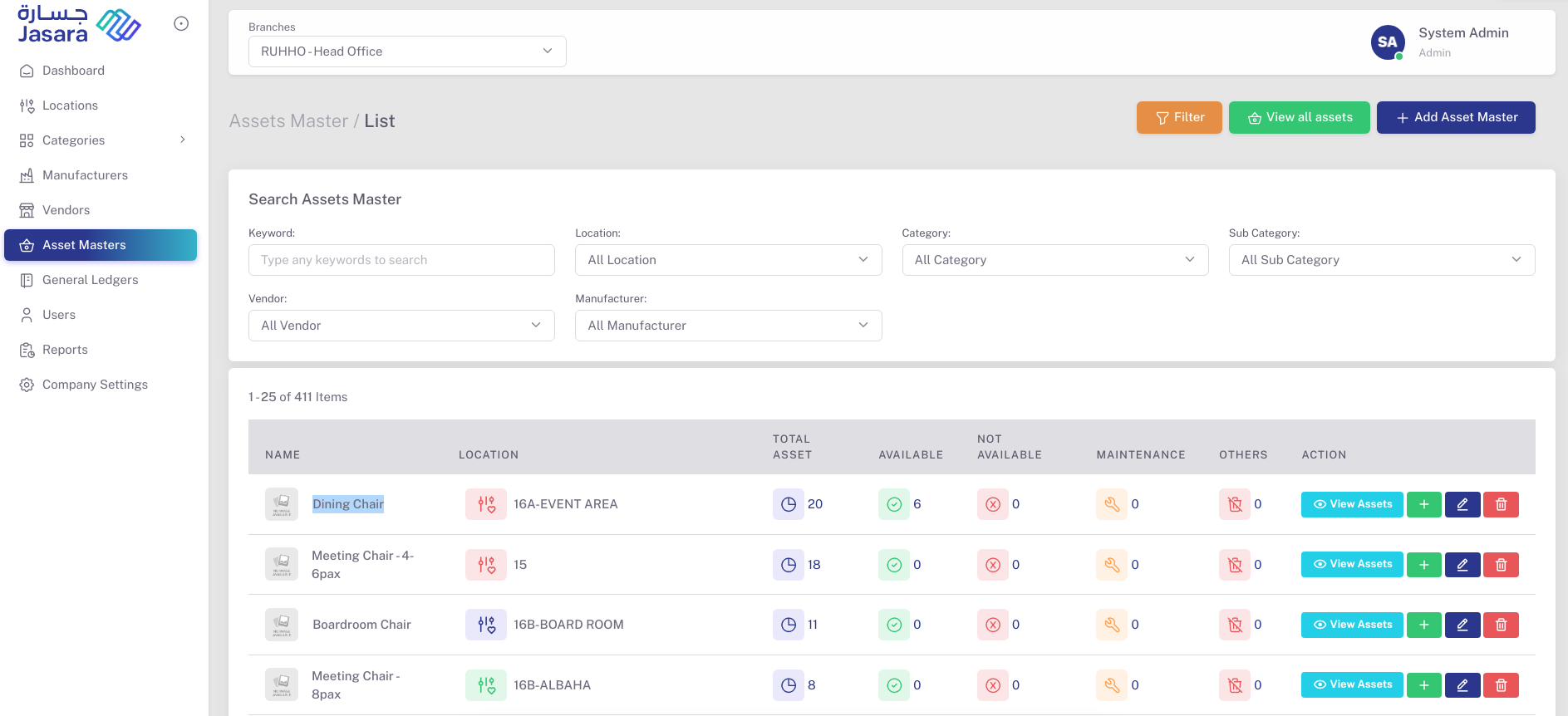Open Manufacturers in the sidebar
Screen dimensions: 1568x716
coord(85,175)
